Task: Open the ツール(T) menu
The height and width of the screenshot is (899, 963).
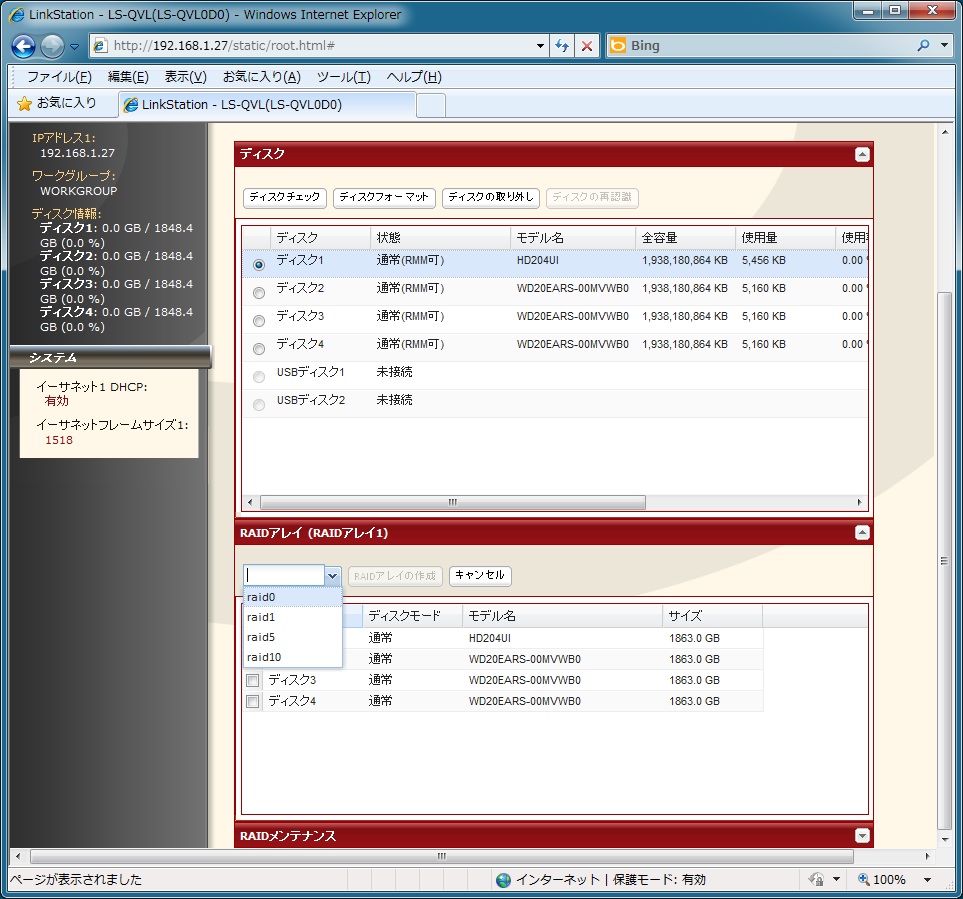Action: coord(343,77)
